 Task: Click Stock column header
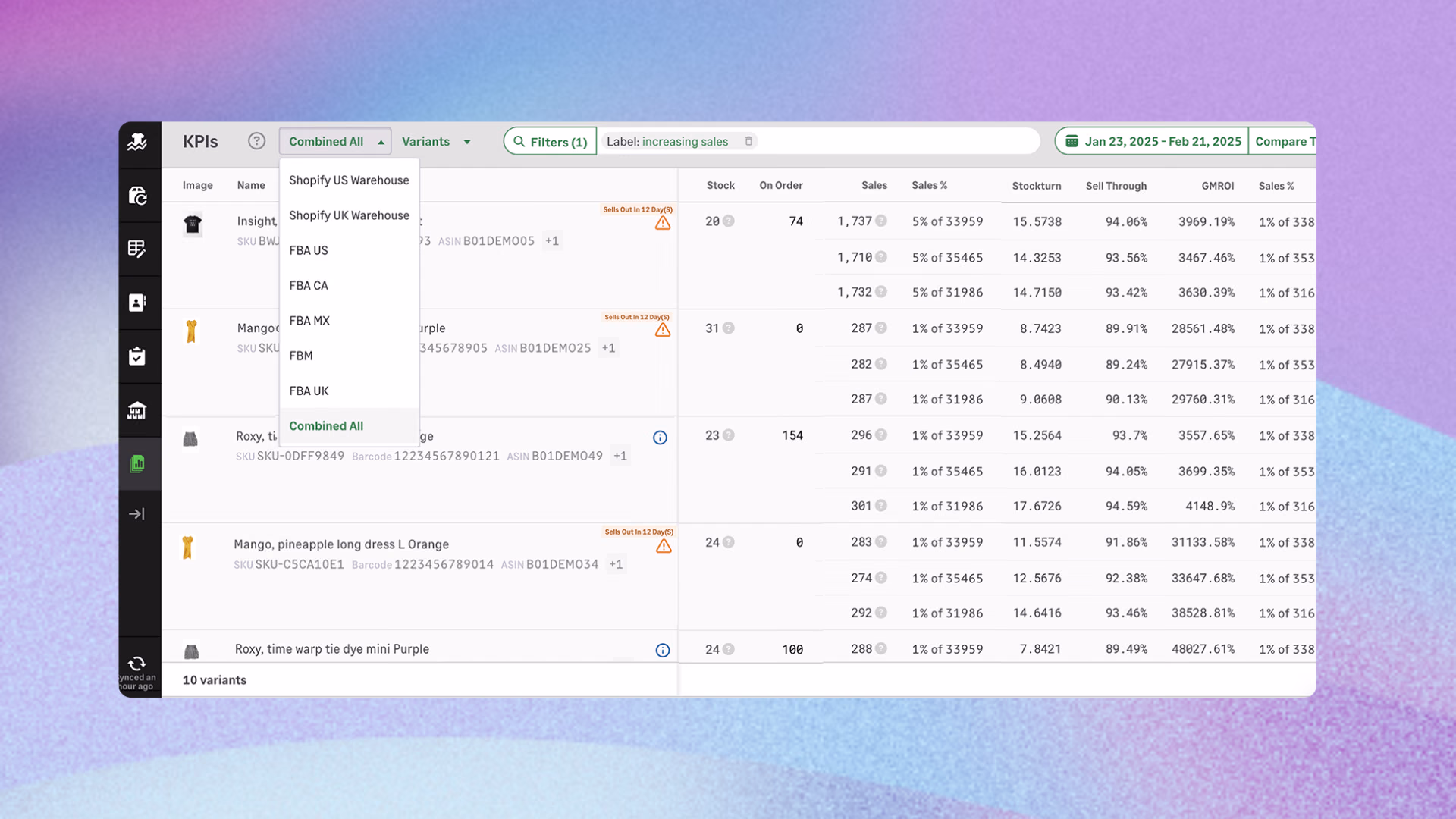pos(720,185)
